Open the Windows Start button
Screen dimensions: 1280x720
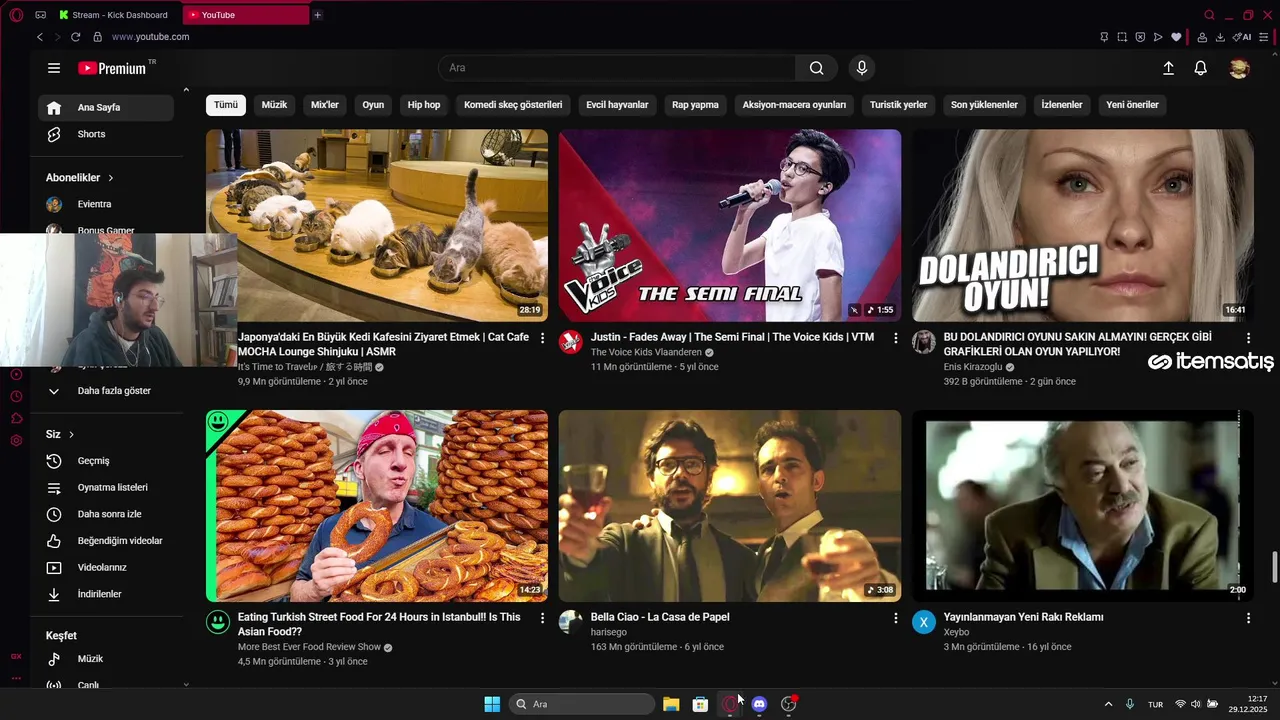point(492,704)
